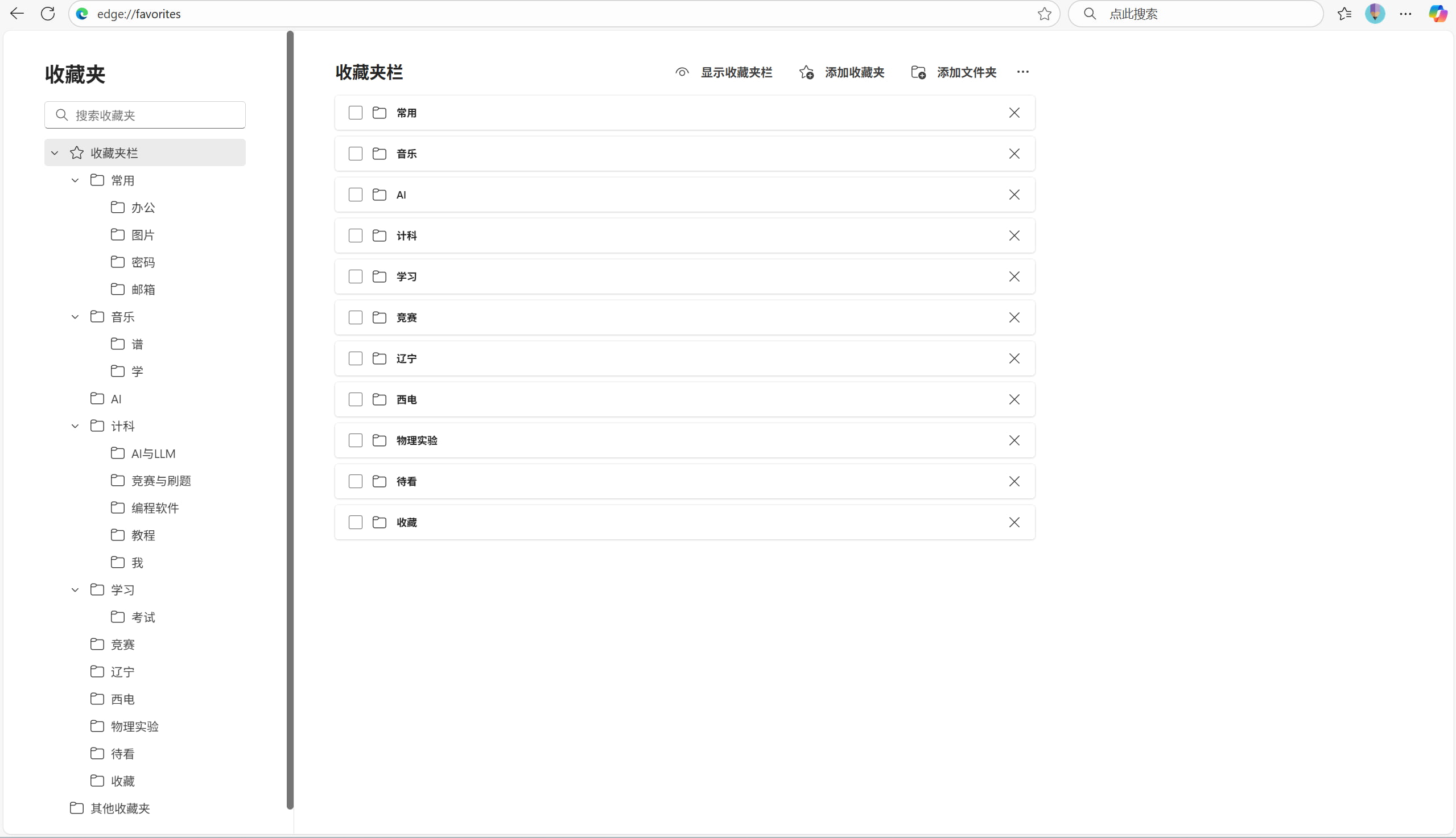The width and height of the screenshot is (1456, 838).
Task: Refresh the favorites page
Action: (x=48, y=14)
